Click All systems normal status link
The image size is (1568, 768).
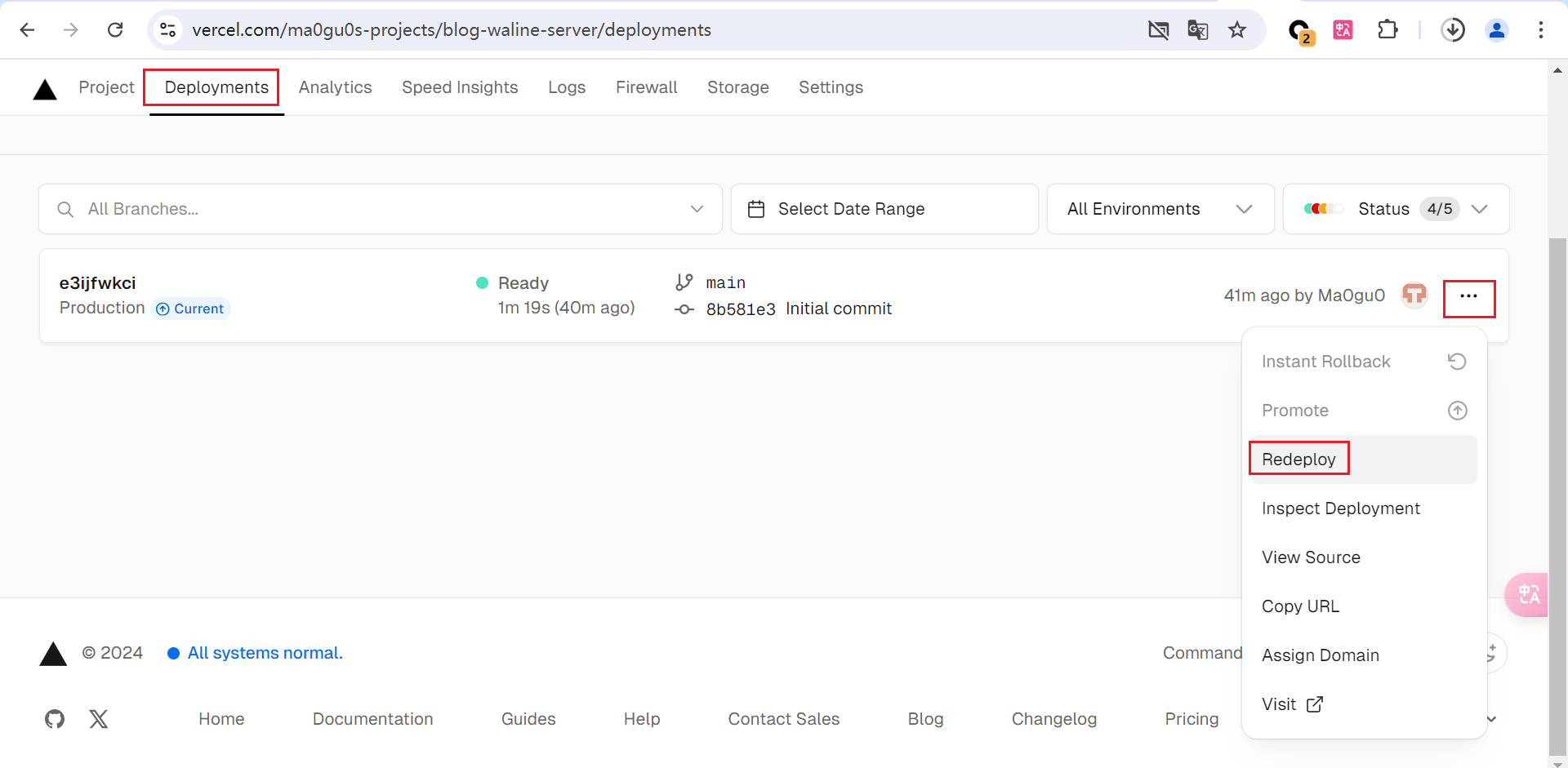pos(265,653)
